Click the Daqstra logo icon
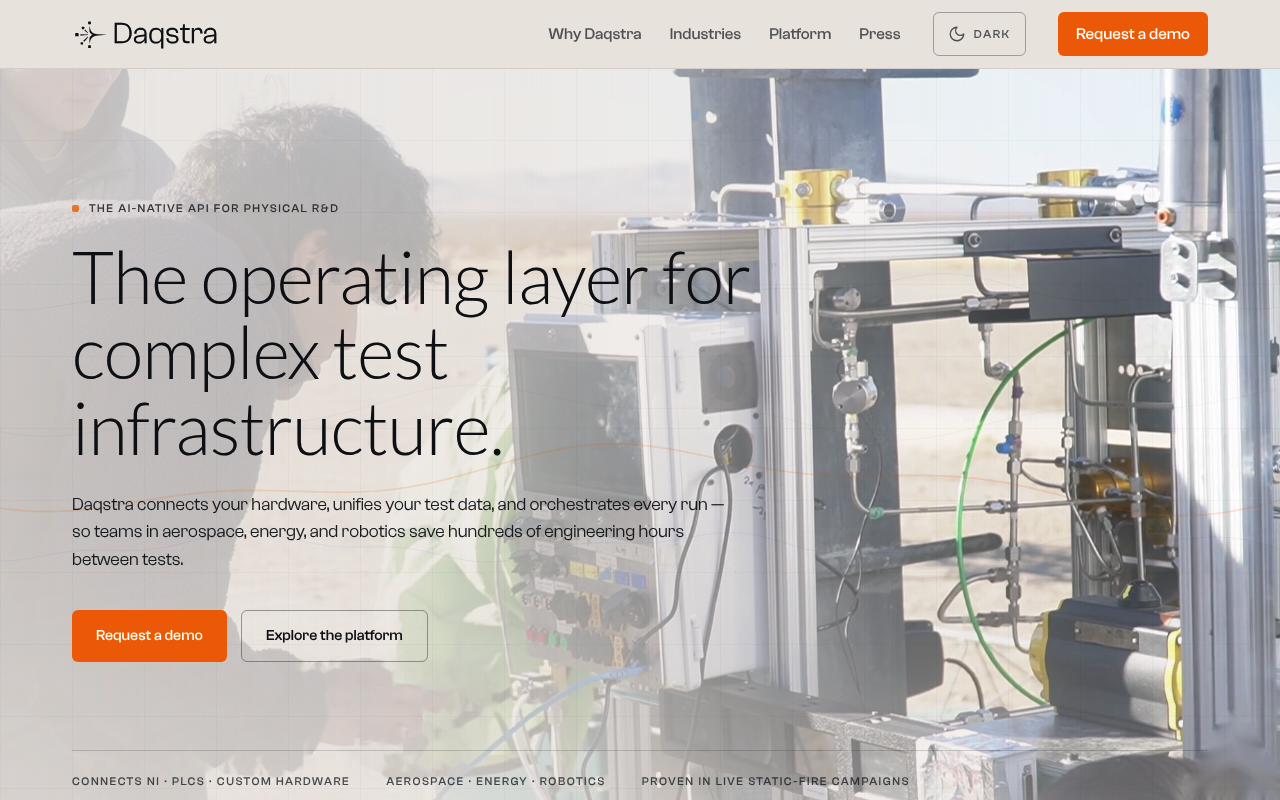This screenshot has width=1280, height=800. pyautogui.click(x=90, y=34)
